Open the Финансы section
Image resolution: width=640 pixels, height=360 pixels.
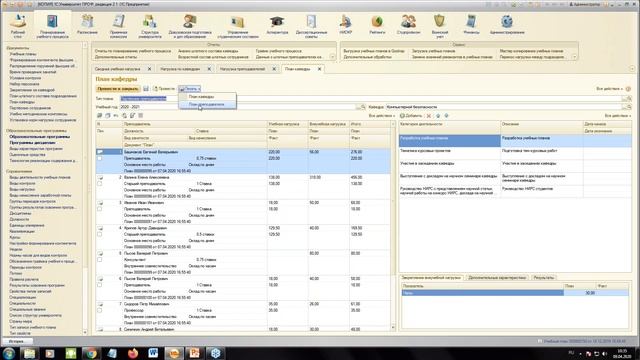tap(471, 24)
